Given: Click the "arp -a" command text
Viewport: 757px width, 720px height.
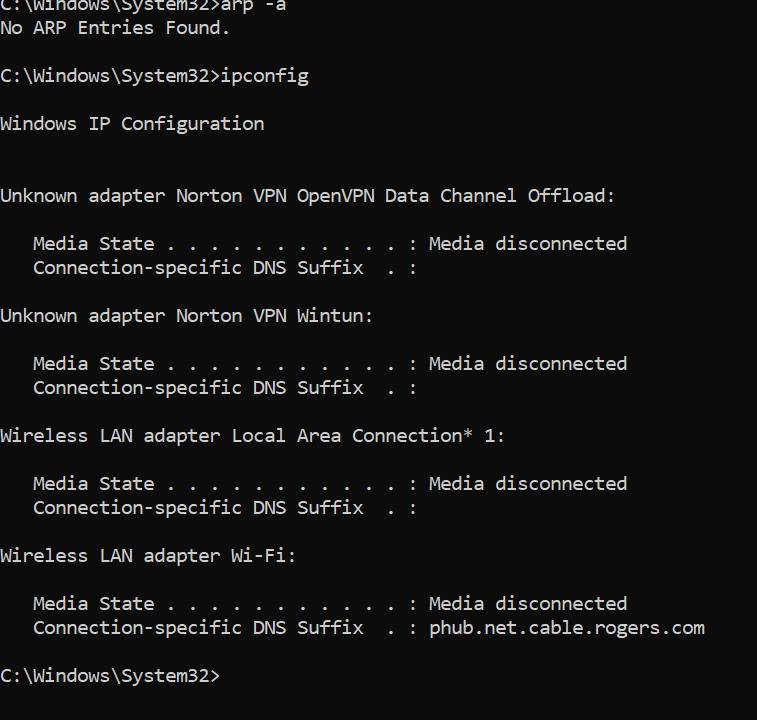Looking at the screenshot, I should tap(253, 5).
